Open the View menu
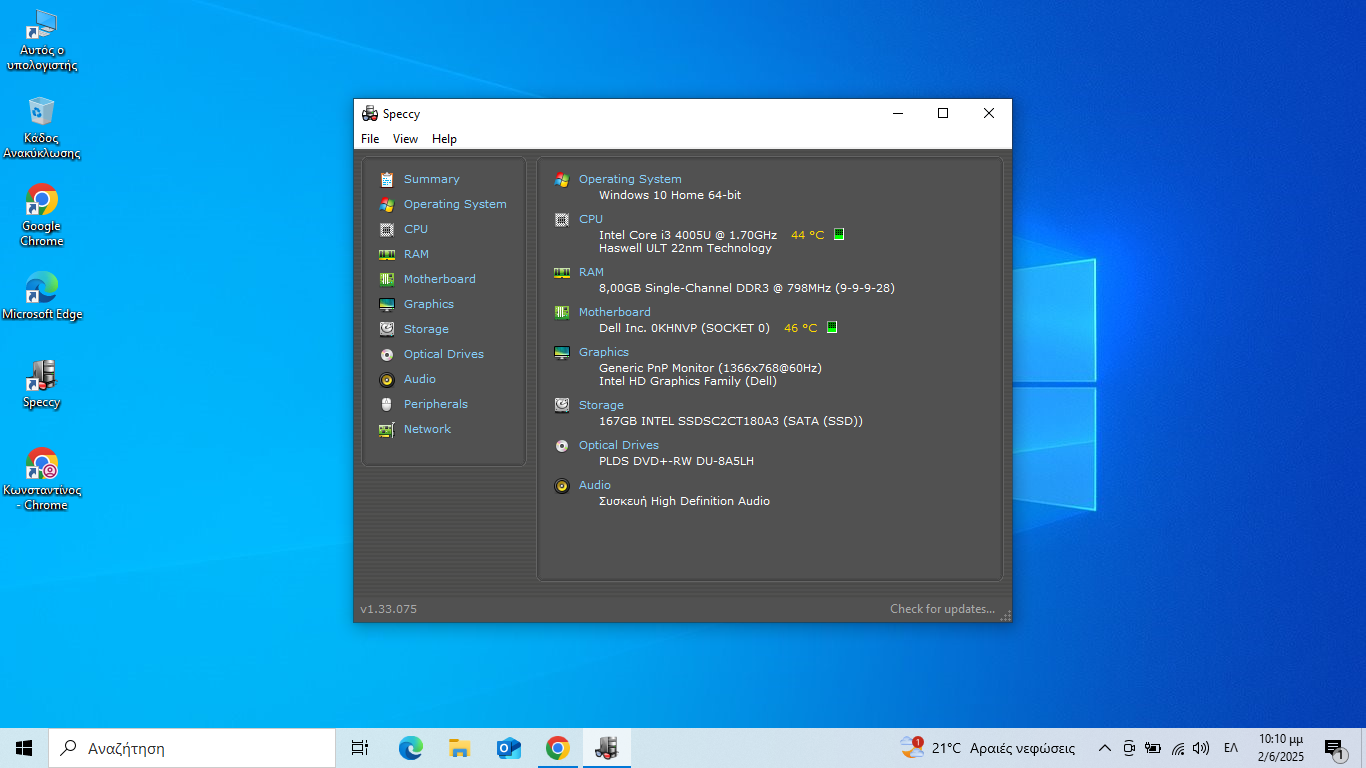Screen dimensions: 1366x768 [405, 139]
